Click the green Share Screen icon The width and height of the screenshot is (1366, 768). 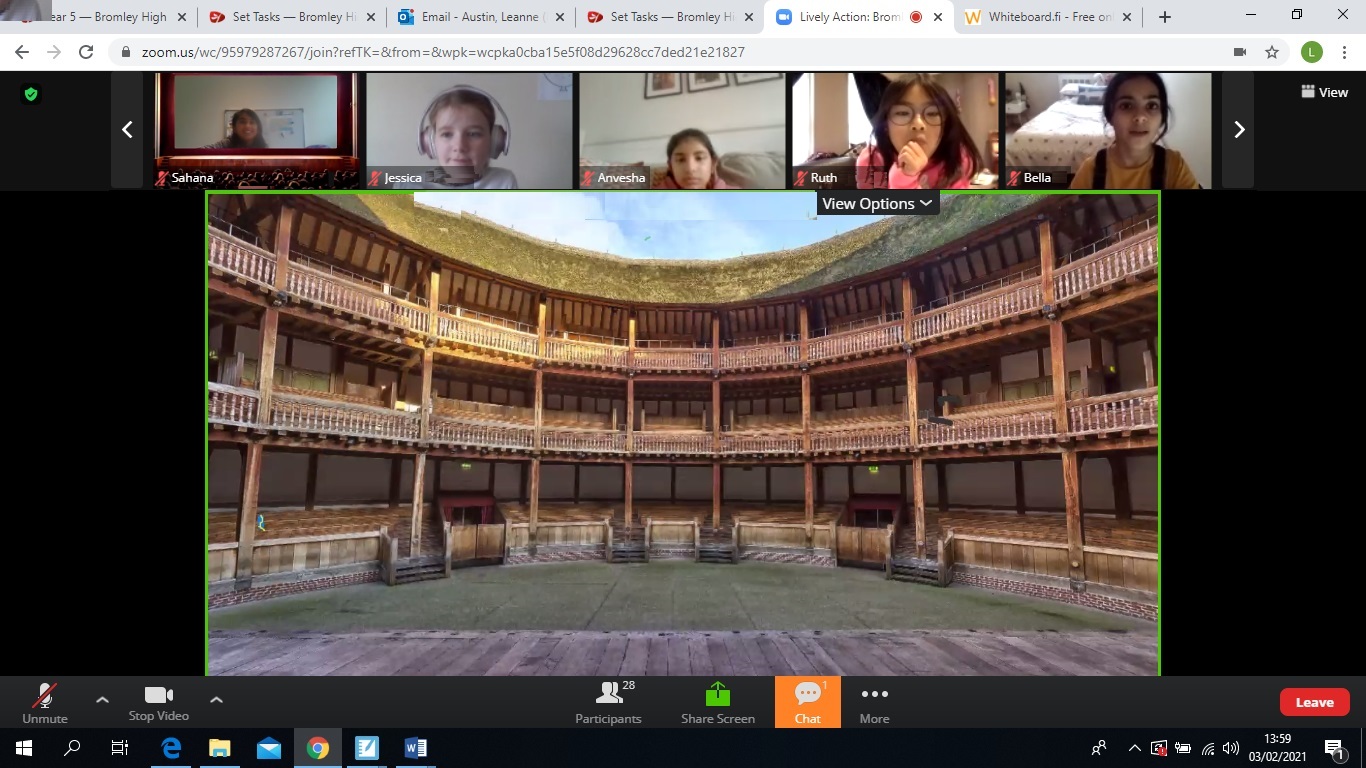point(717,695)
